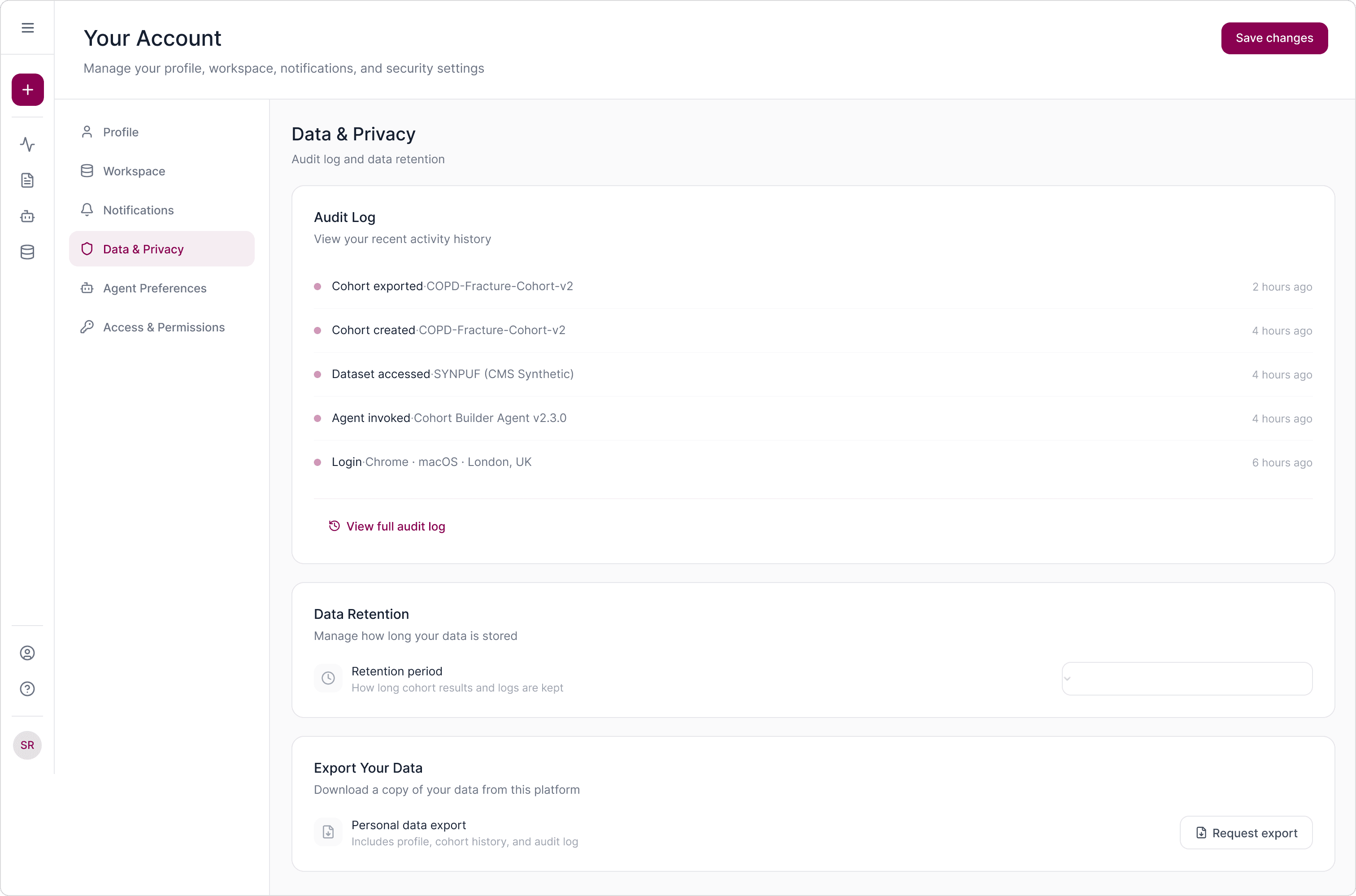Open the database icon in left rail

(x=27, y=252)
